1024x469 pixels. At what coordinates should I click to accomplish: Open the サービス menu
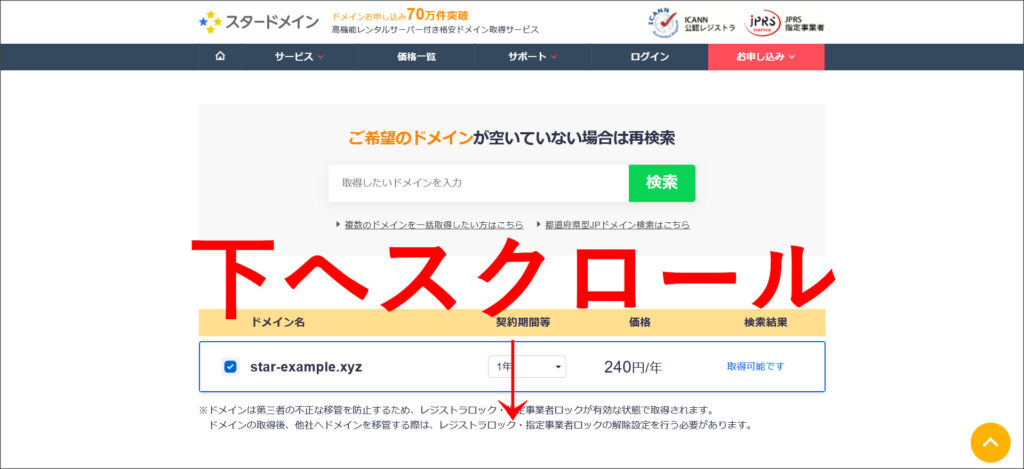[x=300, y=57]
